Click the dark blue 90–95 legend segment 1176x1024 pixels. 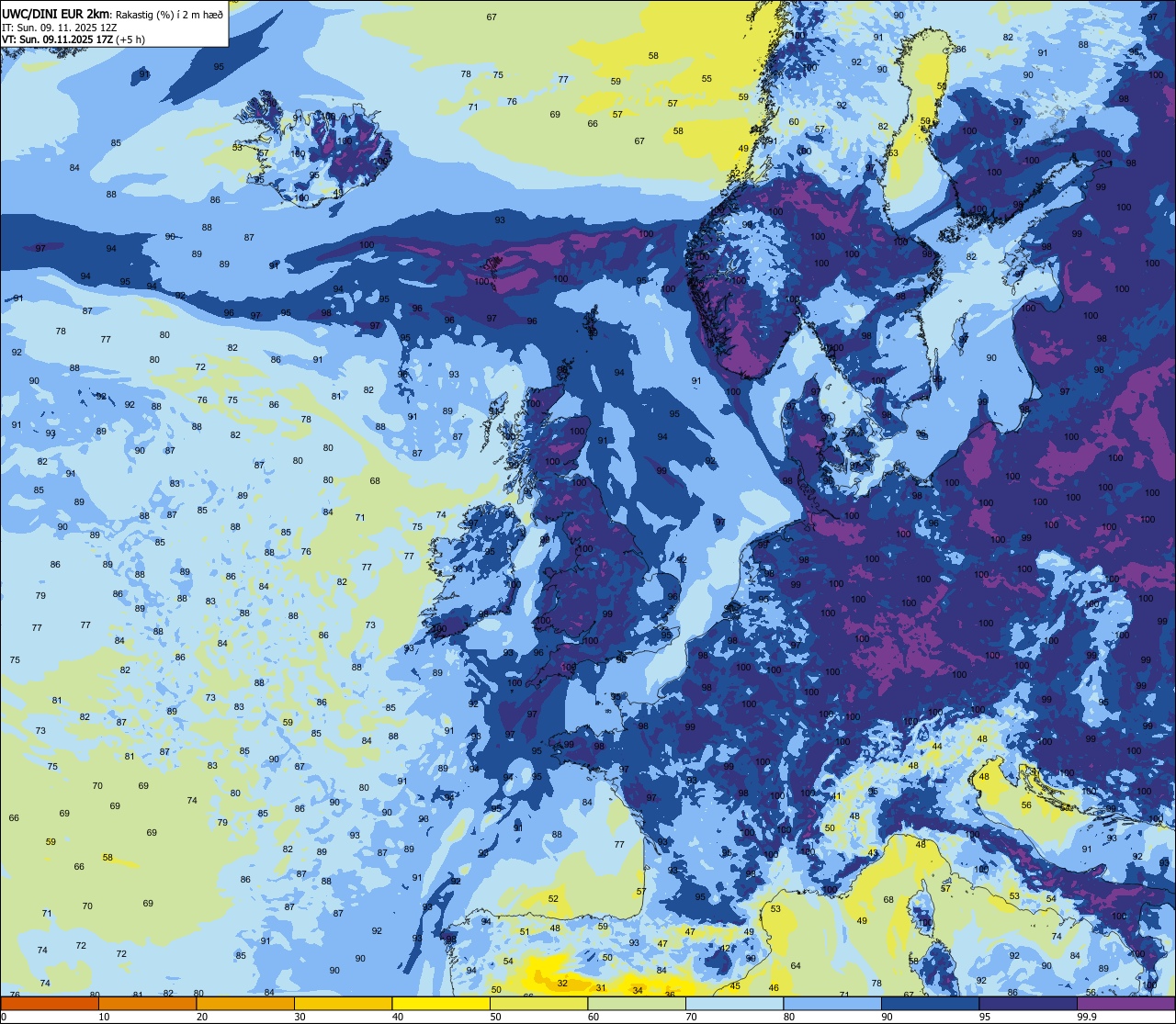coord(930,1004)
